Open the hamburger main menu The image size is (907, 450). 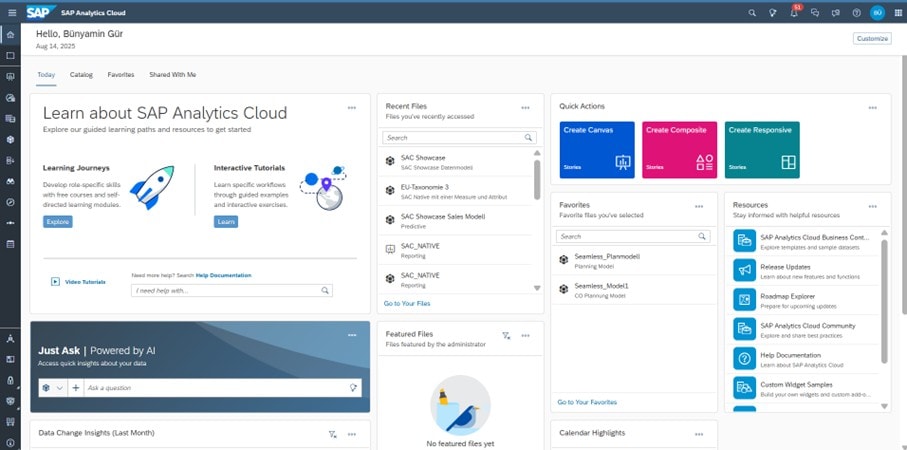click(10, 12)
